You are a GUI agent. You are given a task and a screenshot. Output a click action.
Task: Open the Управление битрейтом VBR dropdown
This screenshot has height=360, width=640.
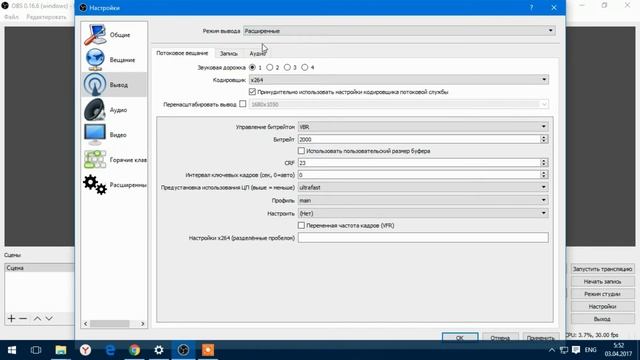pyautogui.click(x=423, y=127)
